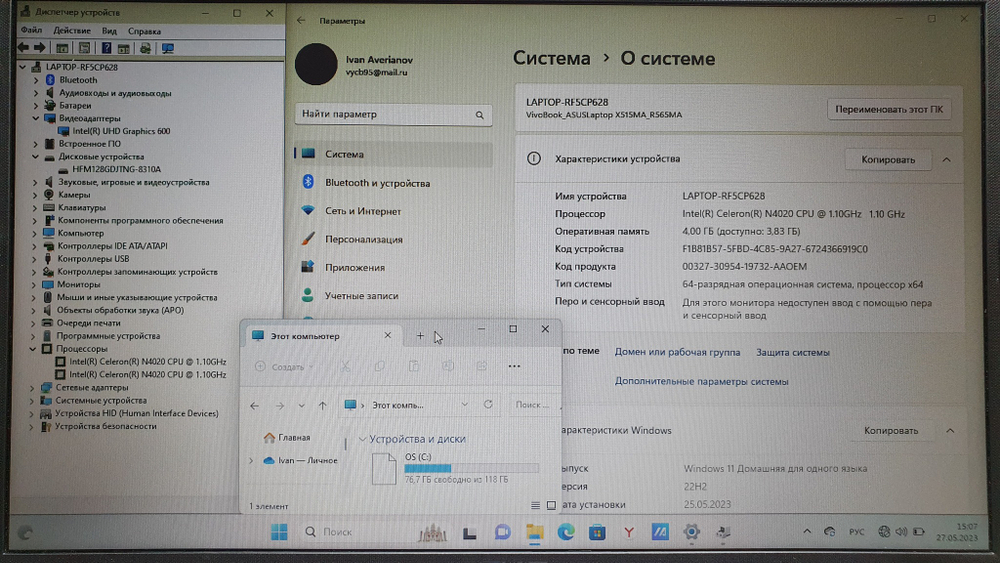Image resolution: width=1000 pixels, height=563 pixels.
Task: Copy device characteristics with Копировать button
Action: 888,159
